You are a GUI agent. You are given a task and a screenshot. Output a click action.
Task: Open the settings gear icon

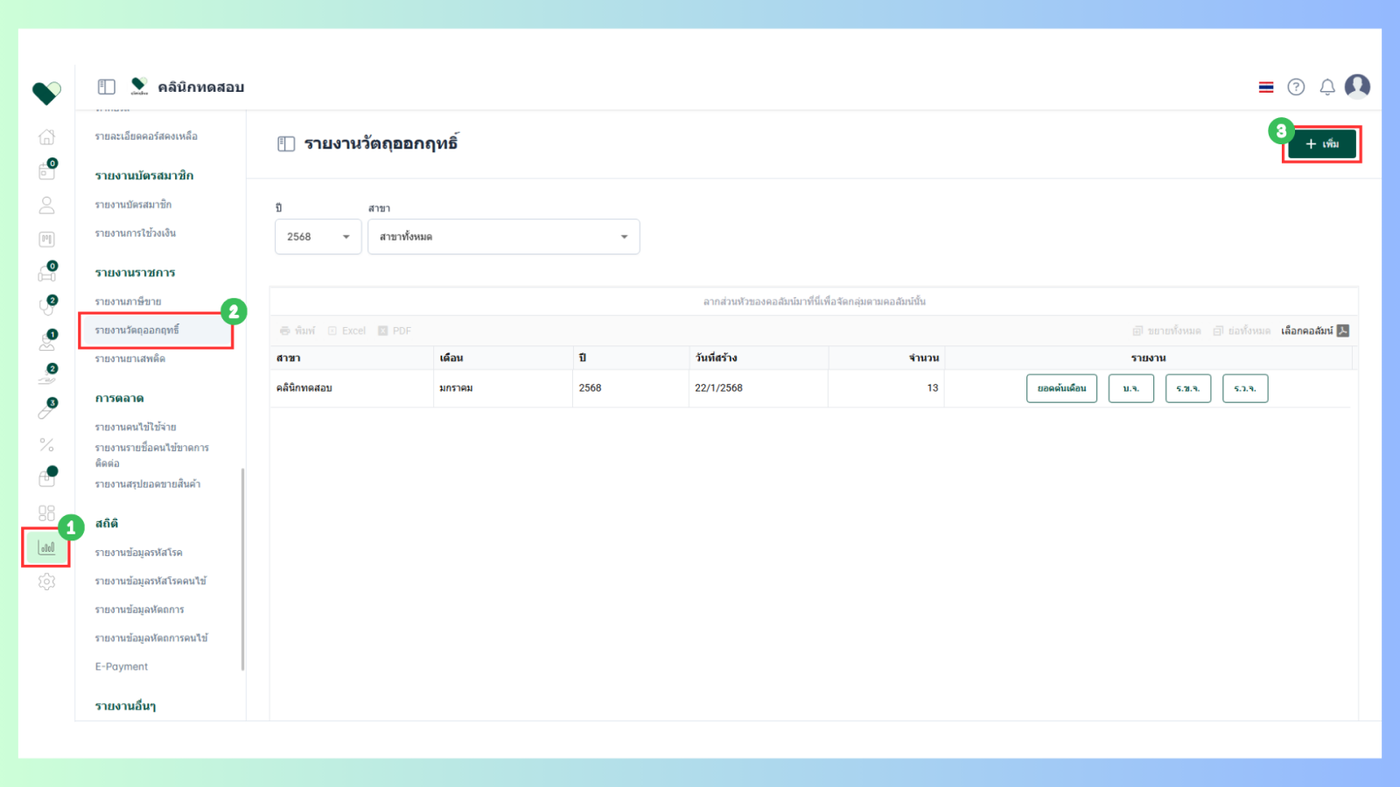coord(46,582)
